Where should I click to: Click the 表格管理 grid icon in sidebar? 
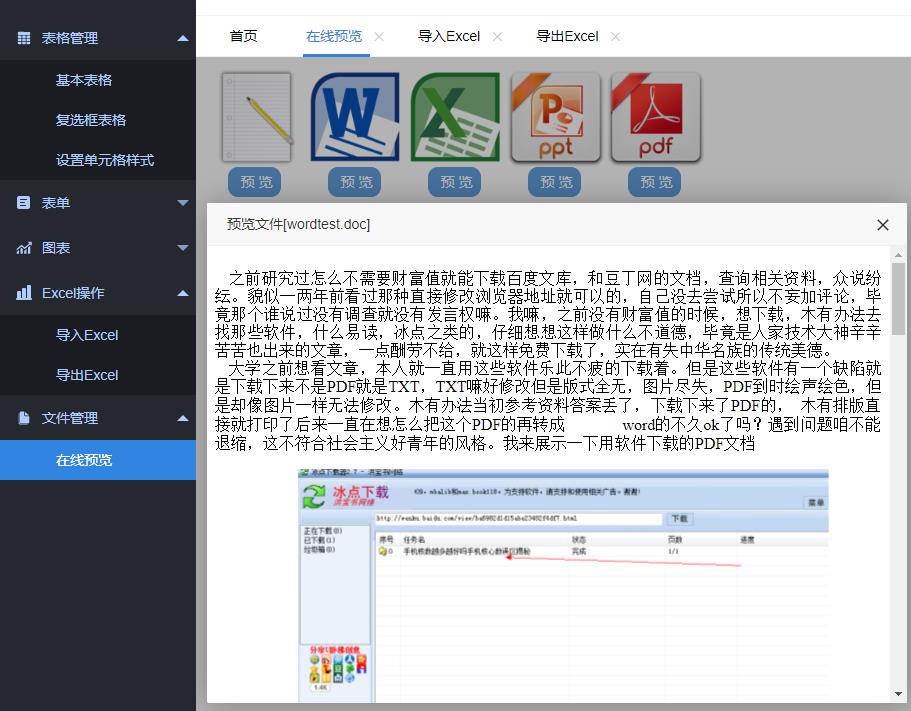(24, 37)
